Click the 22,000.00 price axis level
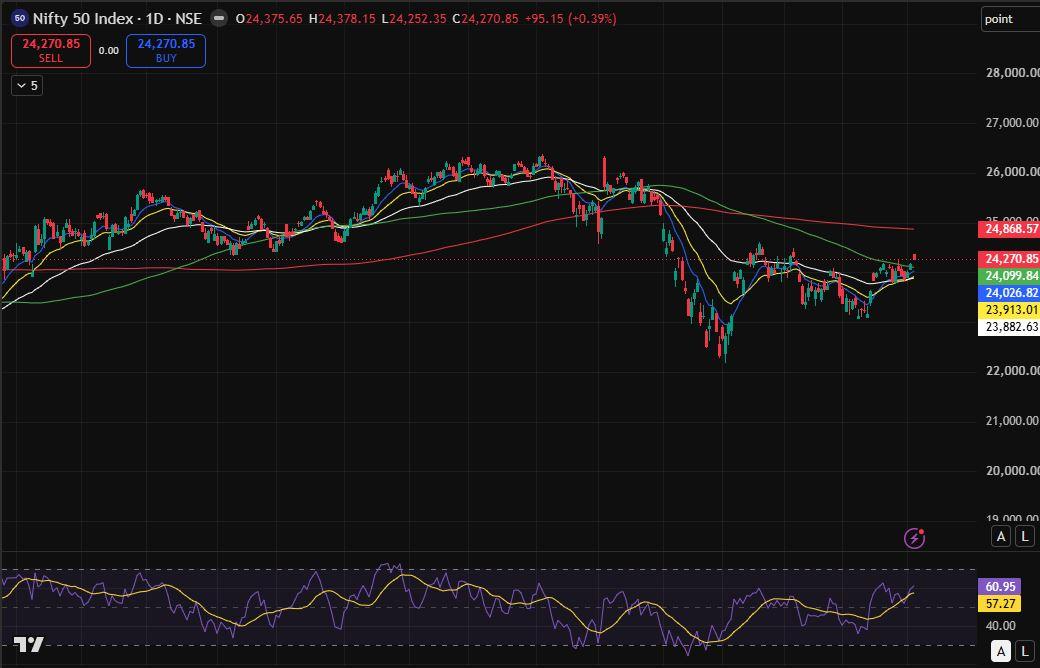The height and width of the screenshot is (668, 1040). 1012,371
